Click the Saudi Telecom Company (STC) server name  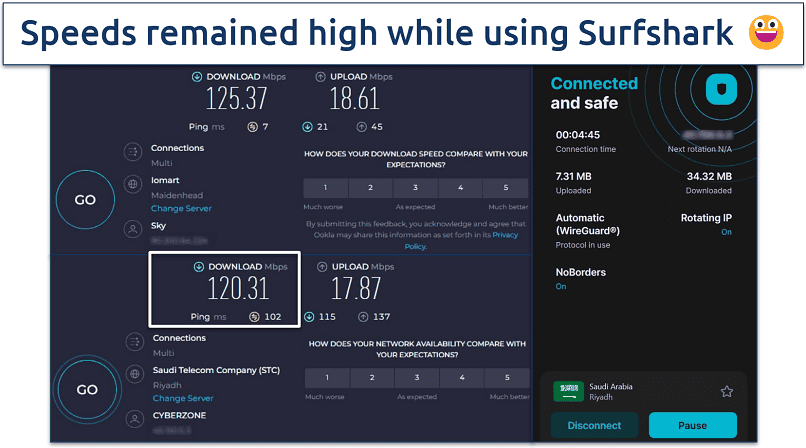pyautogui.click(x=216, y=370)
